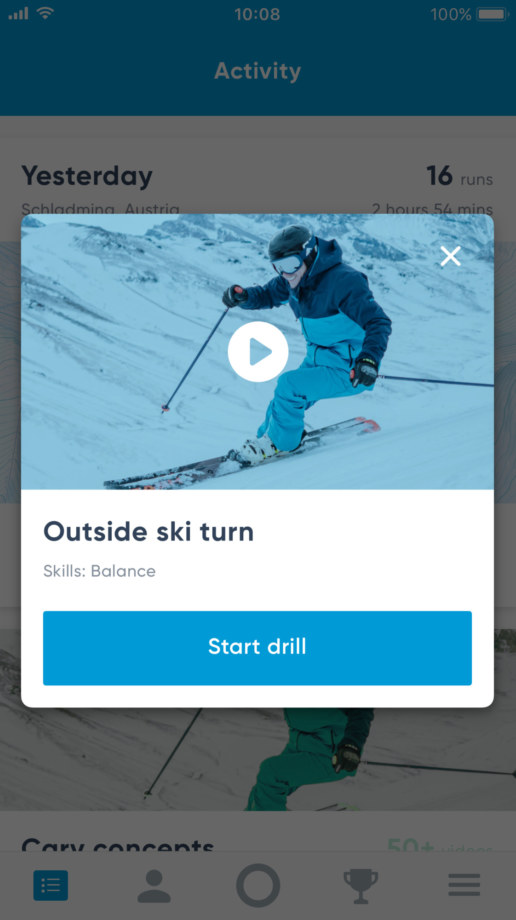This screenshot has width=516, height=920.
Task: Tap the skier video thumbnail image
Action: point(257,351)
